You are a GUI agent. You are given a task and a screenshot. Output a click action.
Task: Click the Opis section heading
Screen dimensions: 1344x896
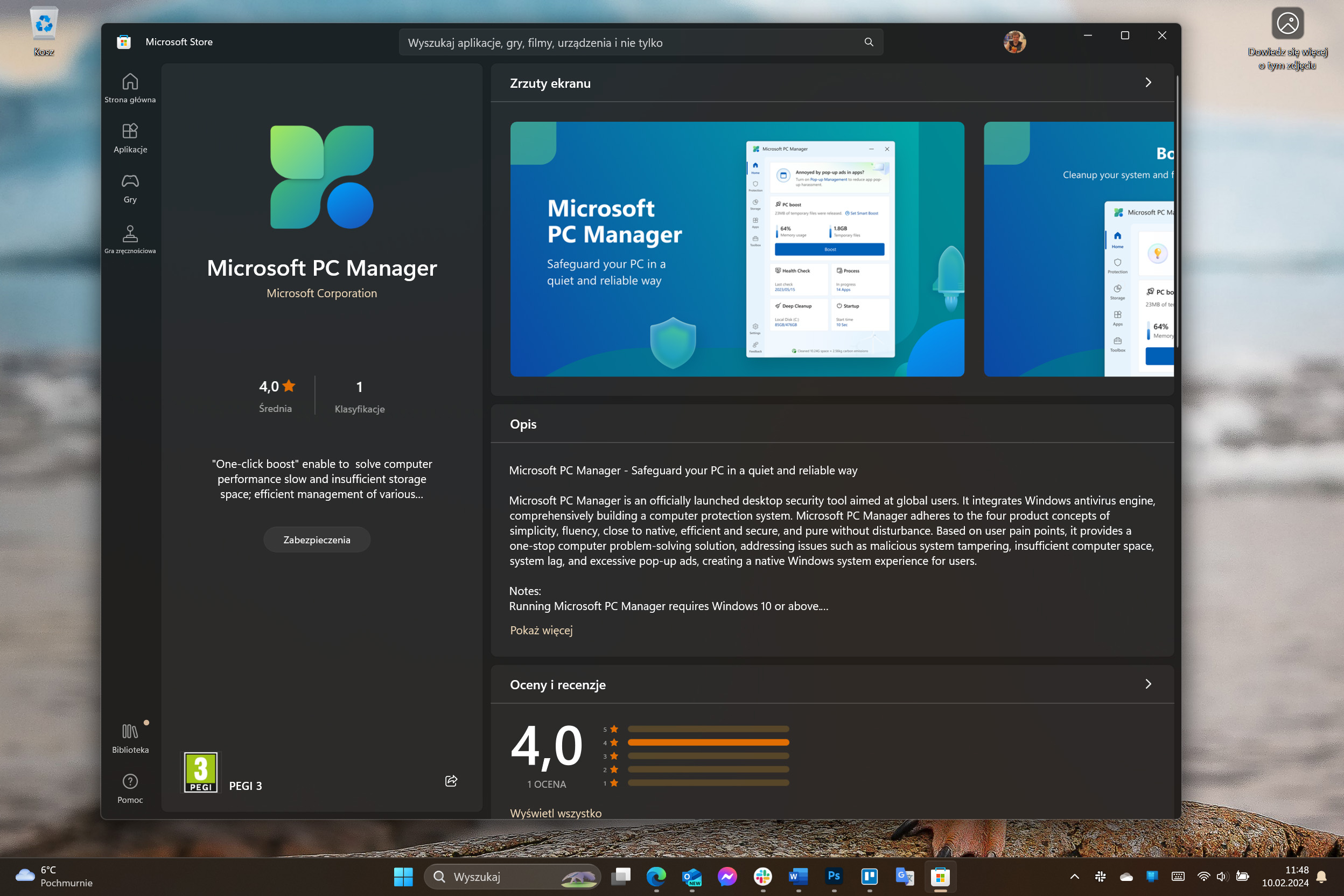523,424
